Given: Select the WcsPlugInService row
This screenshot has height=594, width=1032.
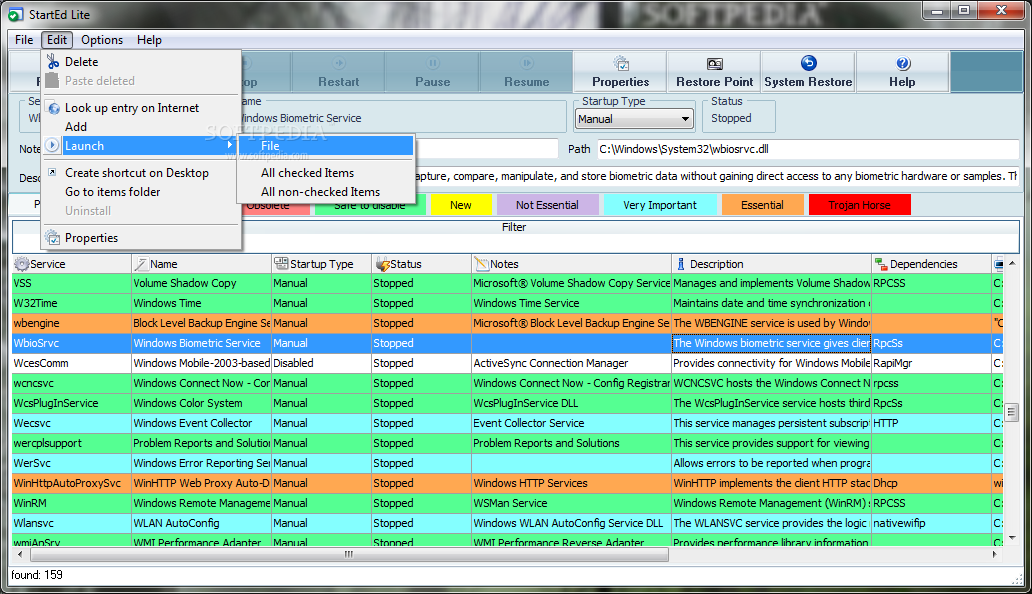Looking at the screenshot, I should (x=507, y=403).
